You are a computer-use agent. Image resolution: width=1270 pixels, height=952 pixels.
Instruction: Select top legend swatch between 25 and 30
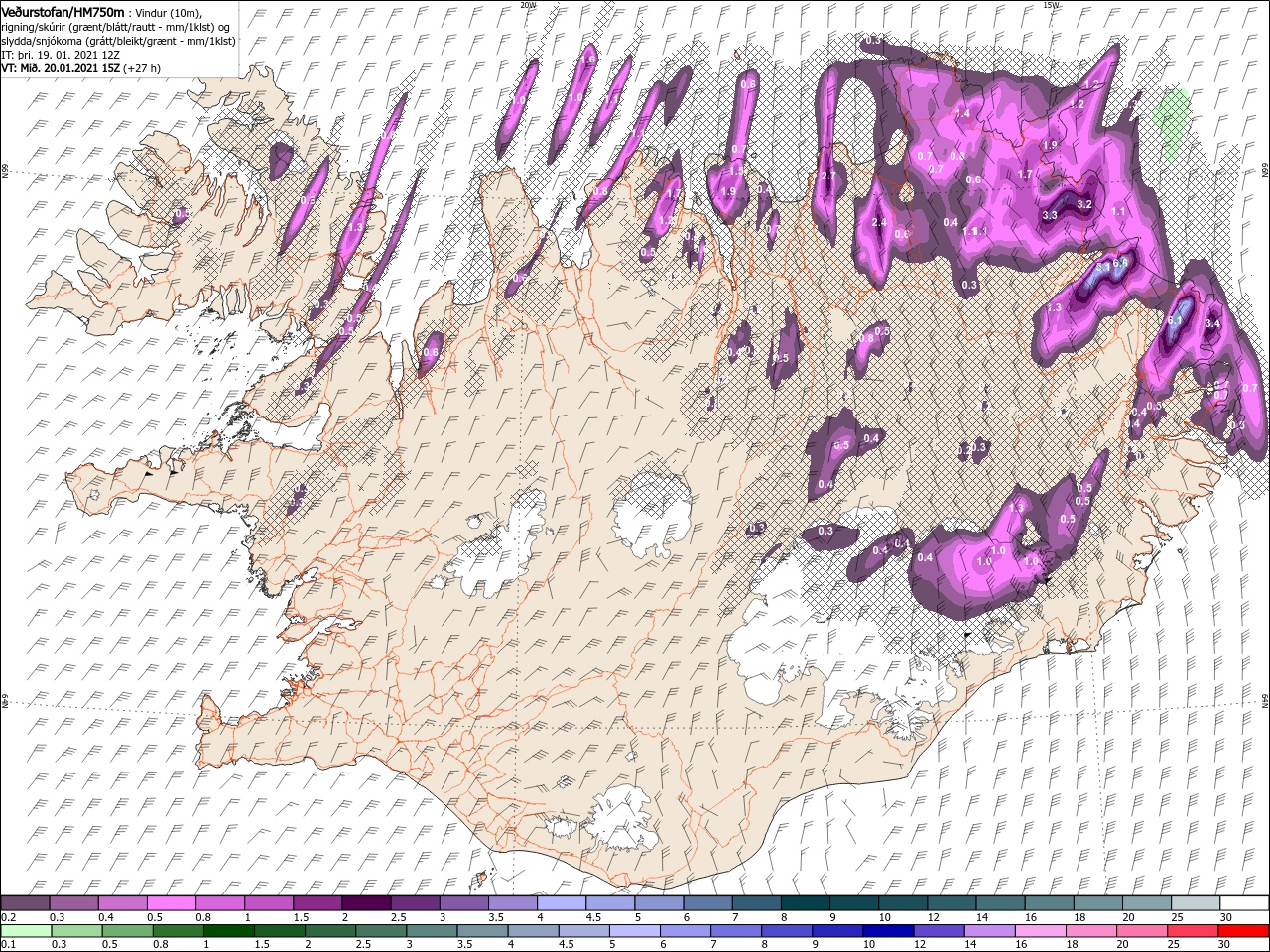click(1195, 902)
